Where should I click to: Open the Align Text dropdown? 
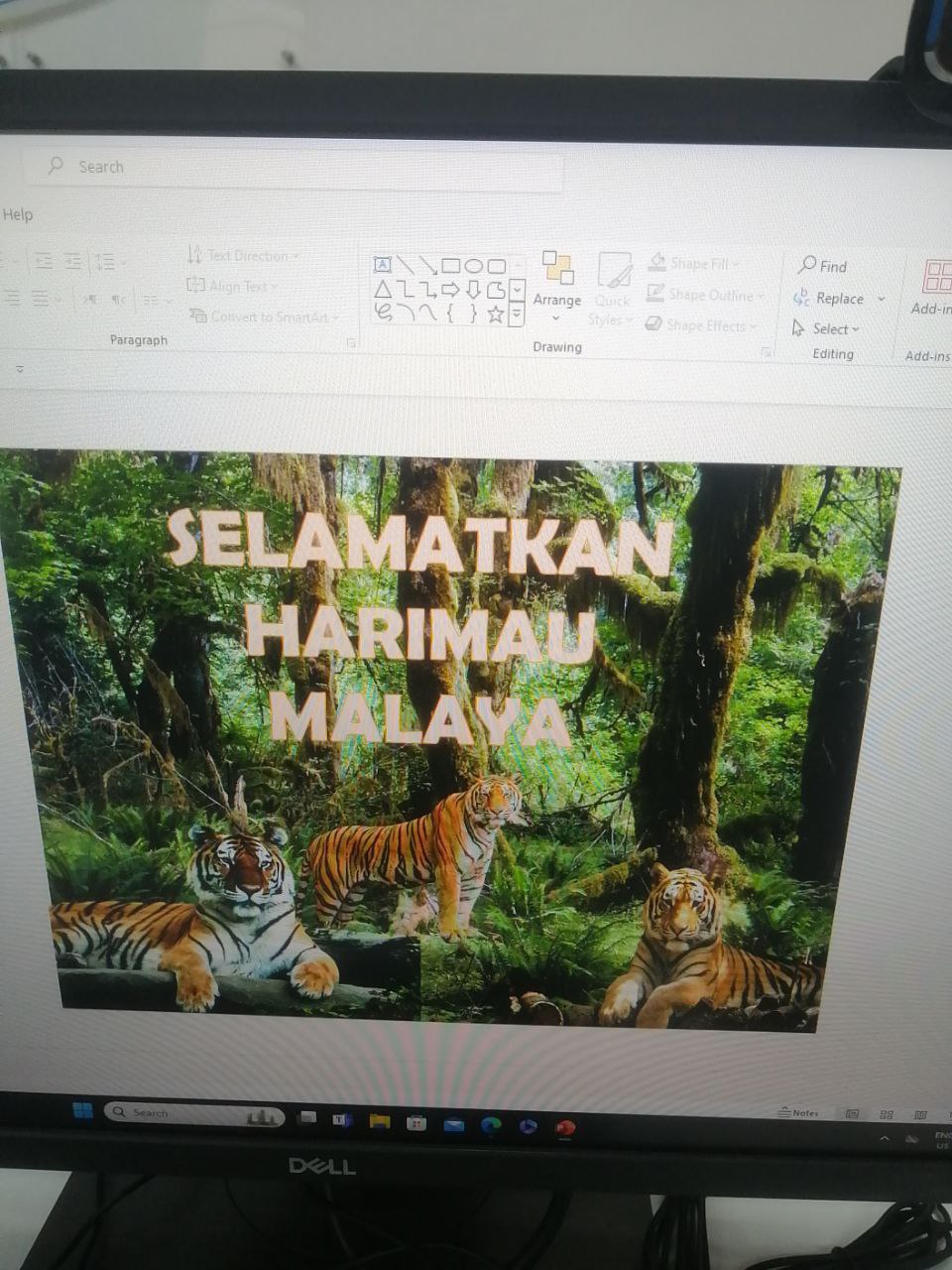coord(232,286)
